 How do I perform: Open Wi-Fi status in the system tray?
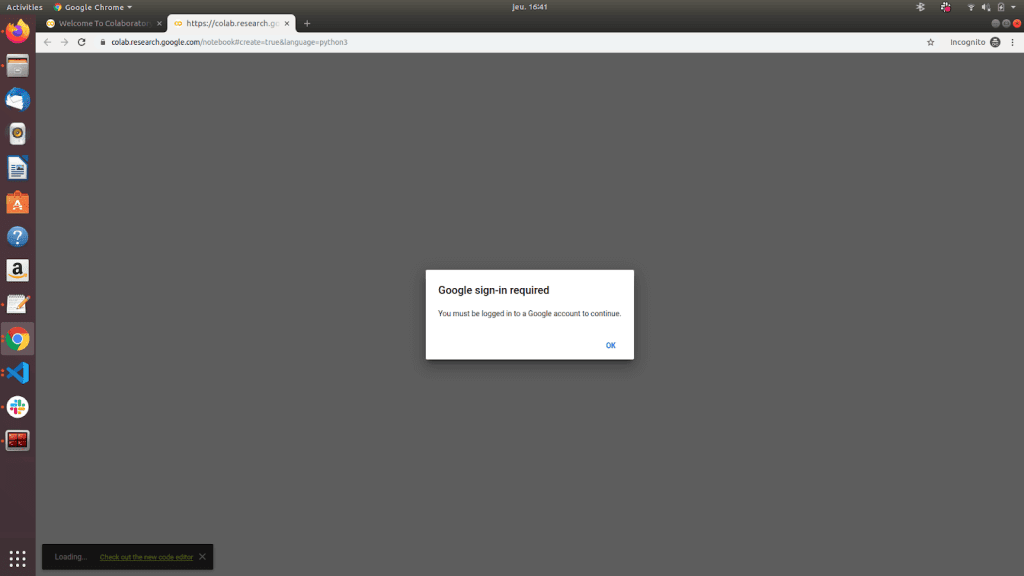971,7
